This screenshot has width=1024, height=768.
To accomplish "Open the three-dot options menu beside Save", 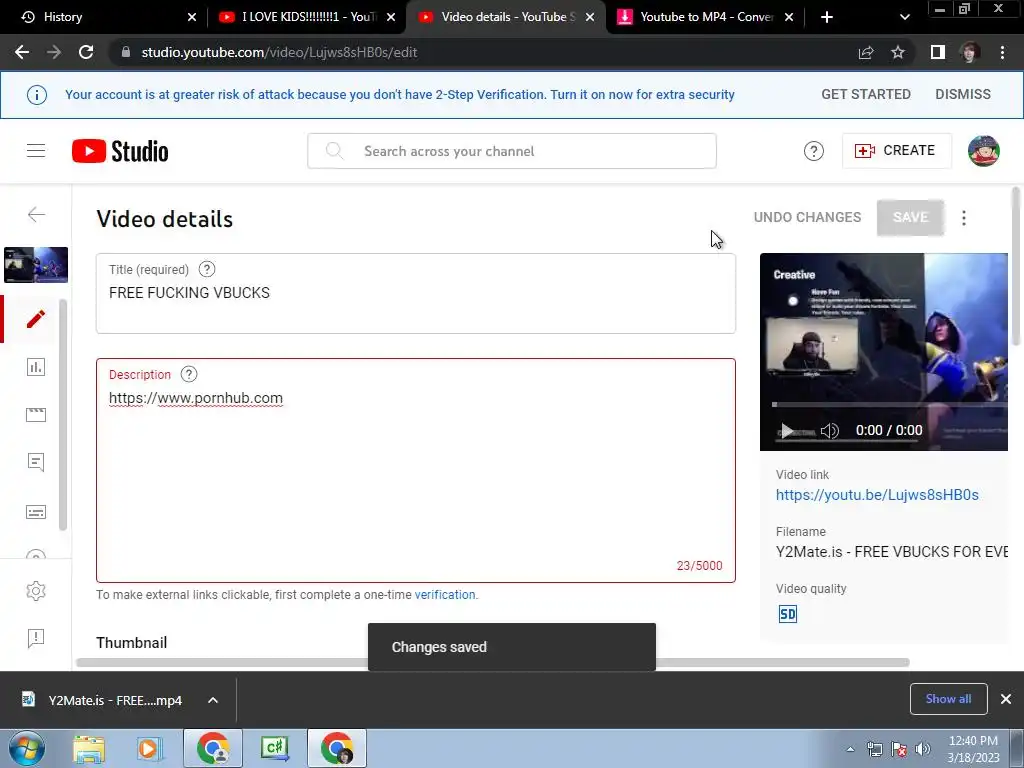I will point(964,217).
